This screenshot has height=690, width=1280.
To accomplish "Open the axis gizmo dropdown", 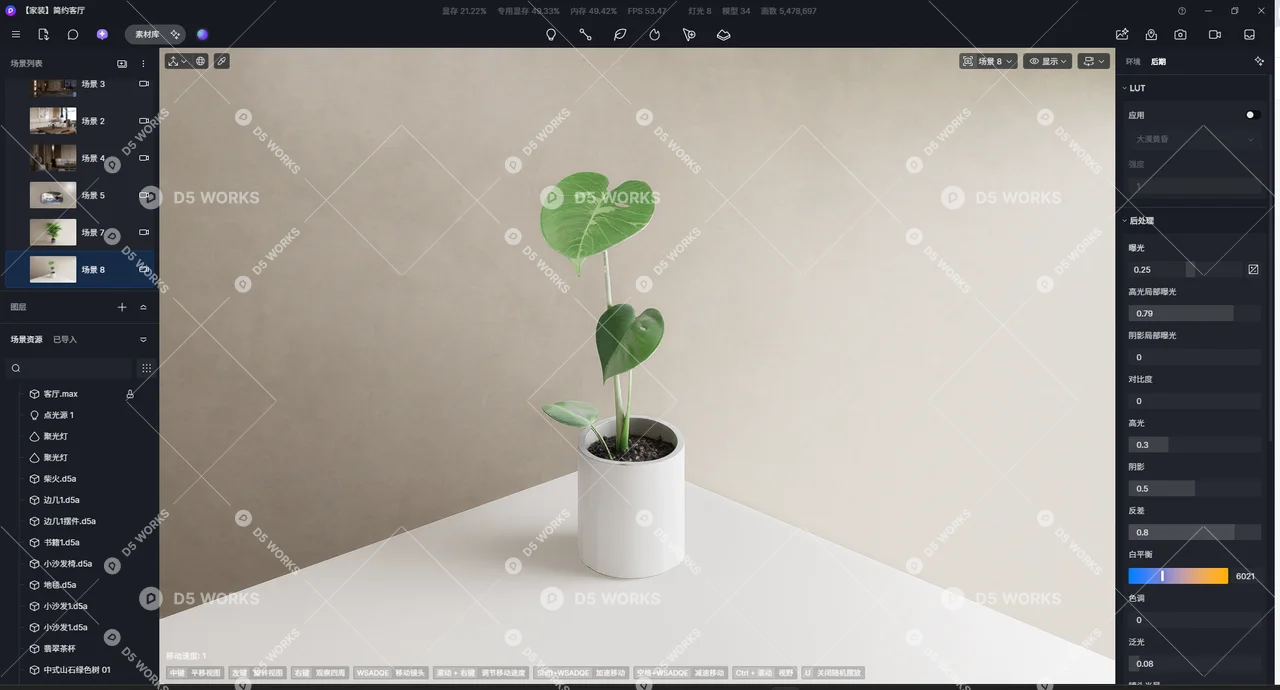I will coord(178,61).
